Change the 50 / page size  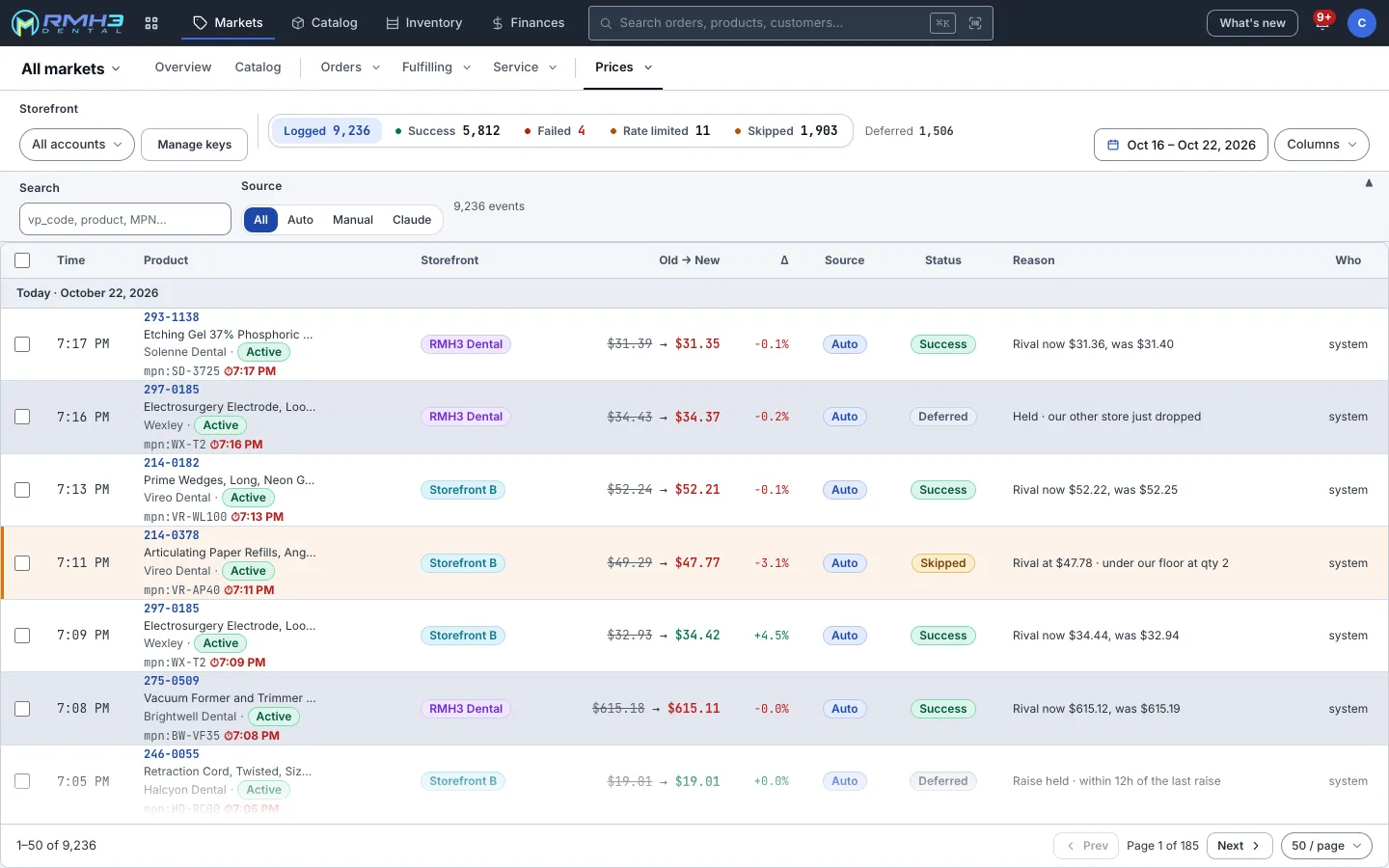tap(1326, 846)
